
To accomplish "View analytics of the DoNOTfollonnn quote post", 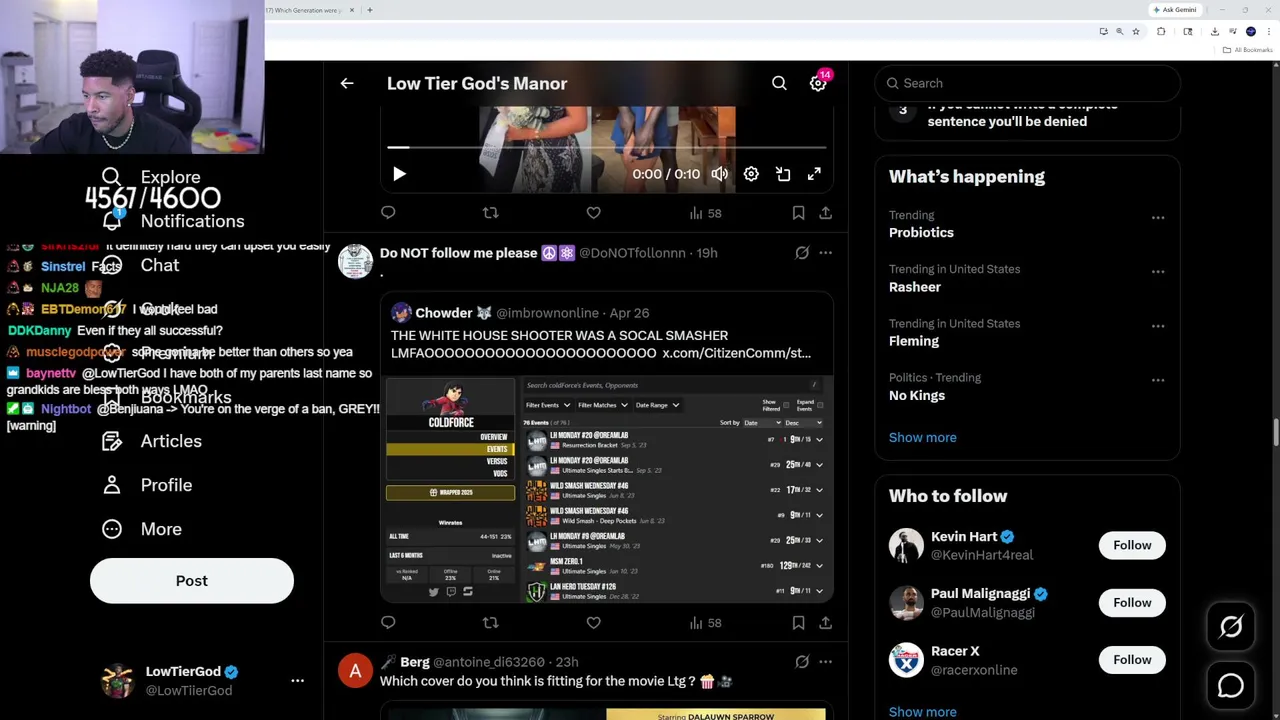I will tap(705, 623).
